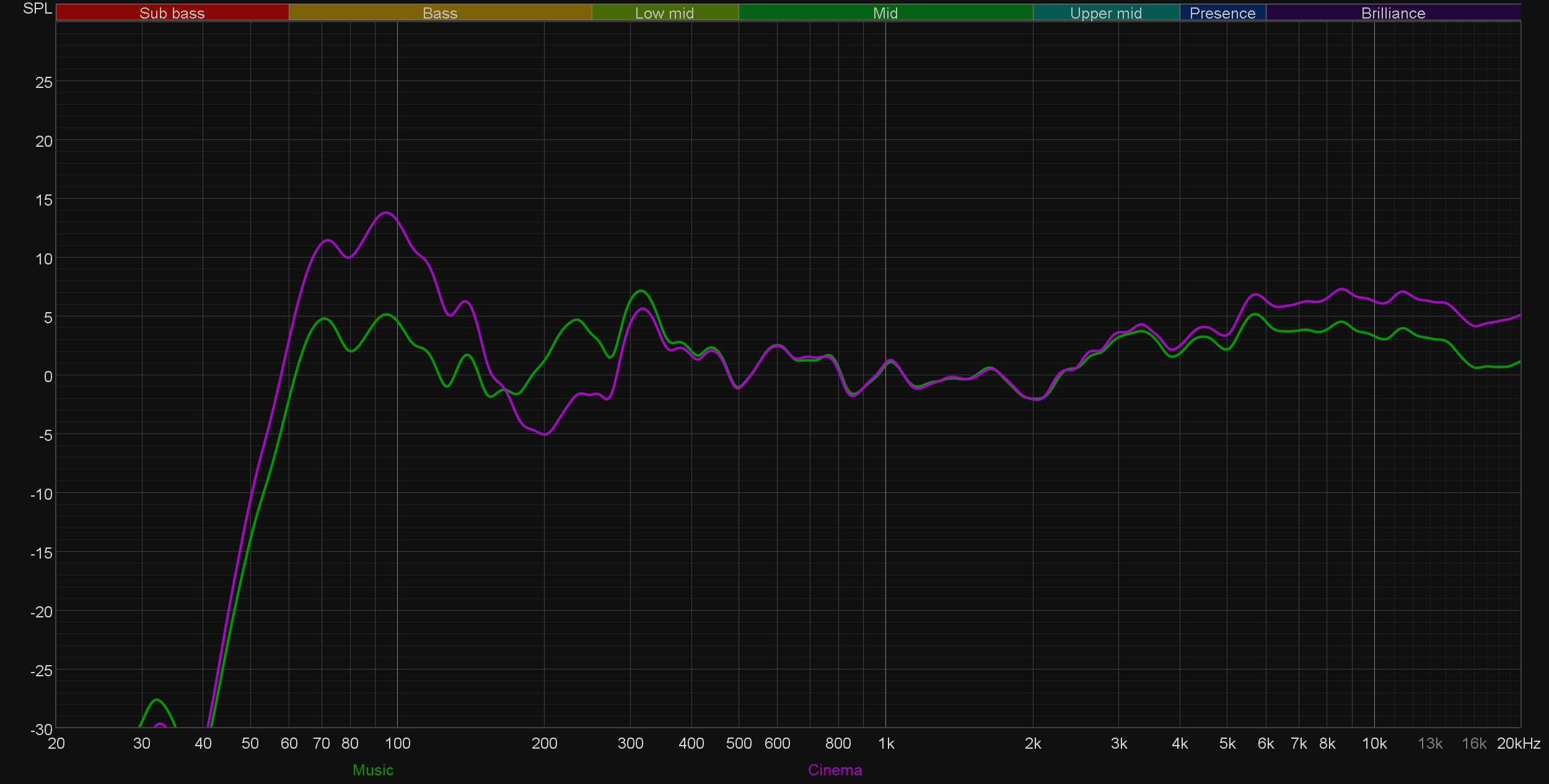This screenshot has width=1549, height=784.
Task: Select the Bass frequency band header
Action: 440,13
